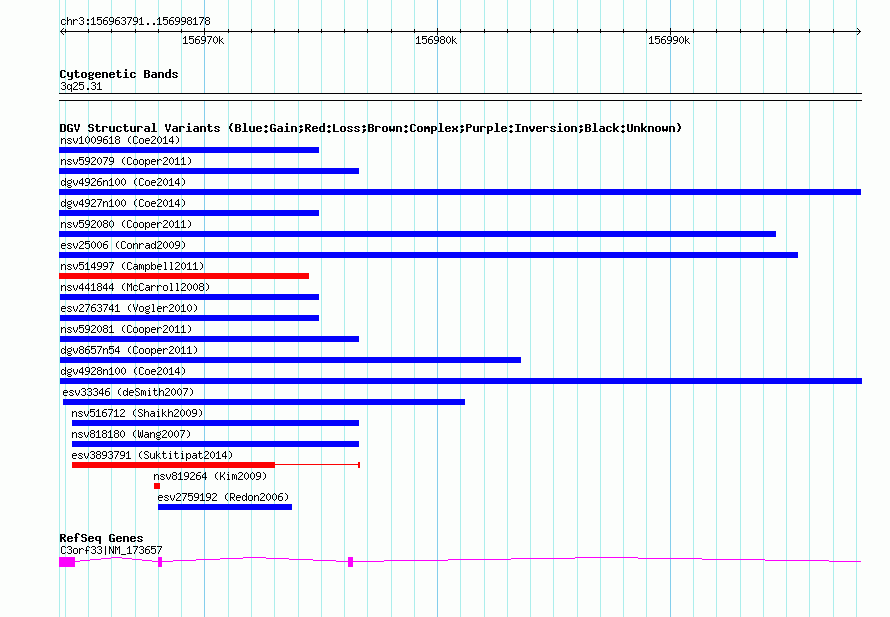Click the Cytogenetic Bands track title
890x617 pixels.
point(119,74)
